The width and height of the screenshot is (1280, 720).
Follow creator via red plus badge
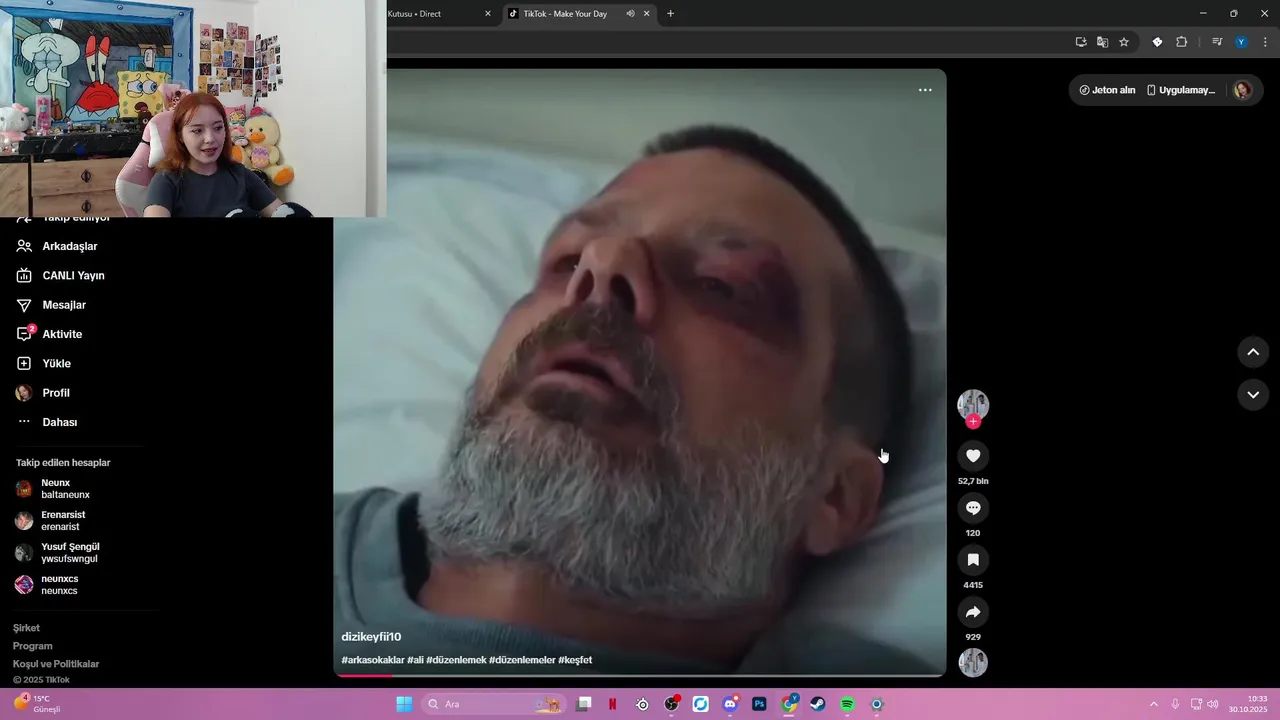973,422
